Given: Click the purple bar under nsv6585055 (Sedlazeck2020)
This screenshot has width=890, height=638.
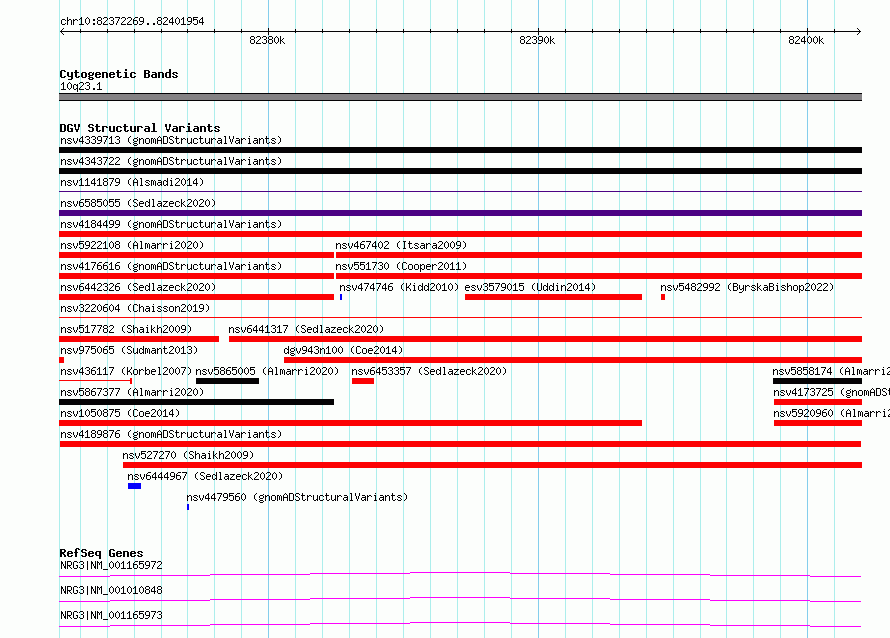Looking at the screenshot, I should click(x=460, y=213).
